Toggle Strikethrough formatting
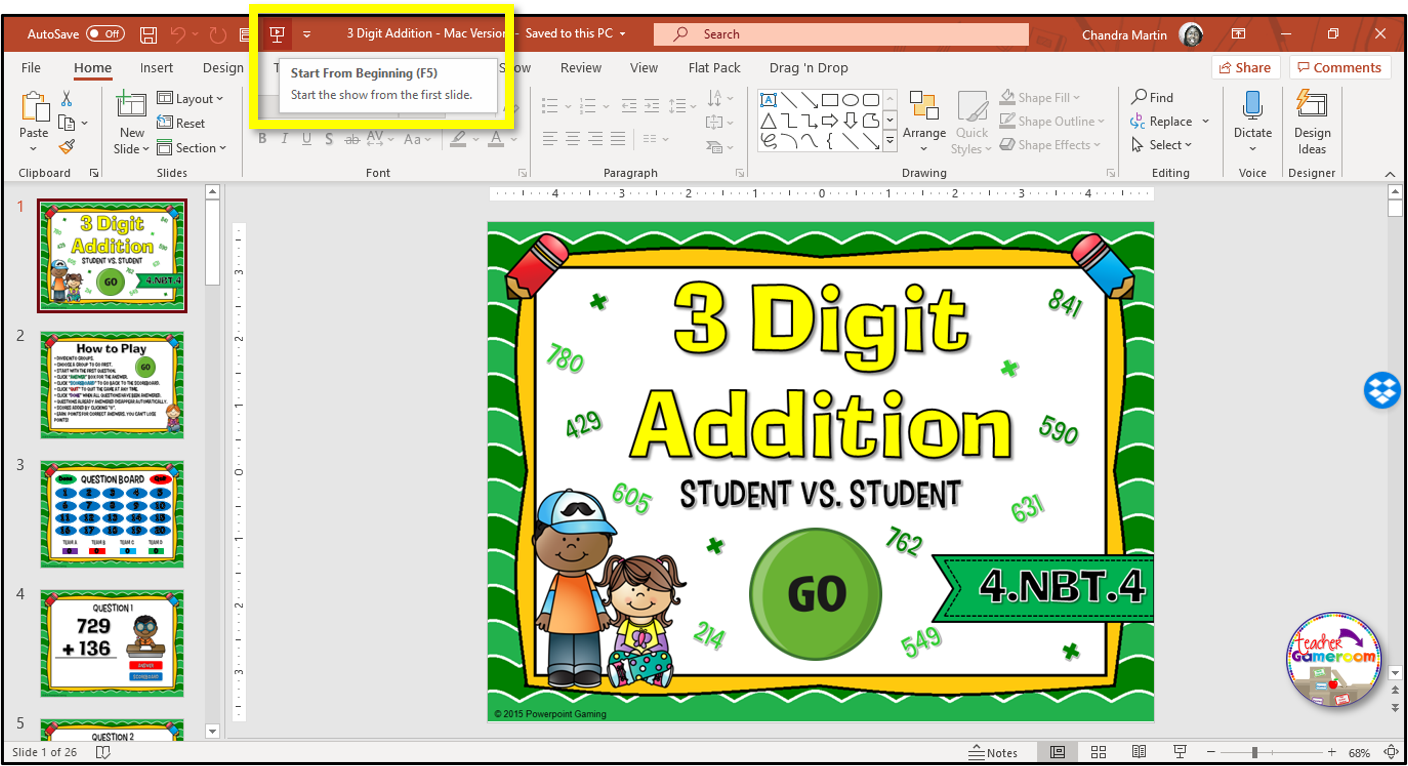 click(352, 139)
